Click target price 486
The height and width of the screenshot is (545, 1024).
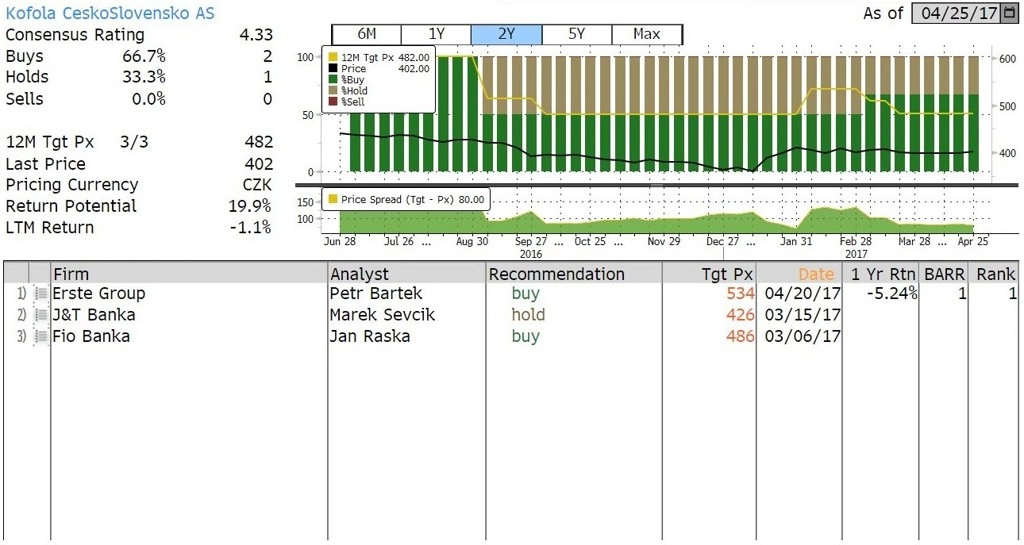[740, 337]
